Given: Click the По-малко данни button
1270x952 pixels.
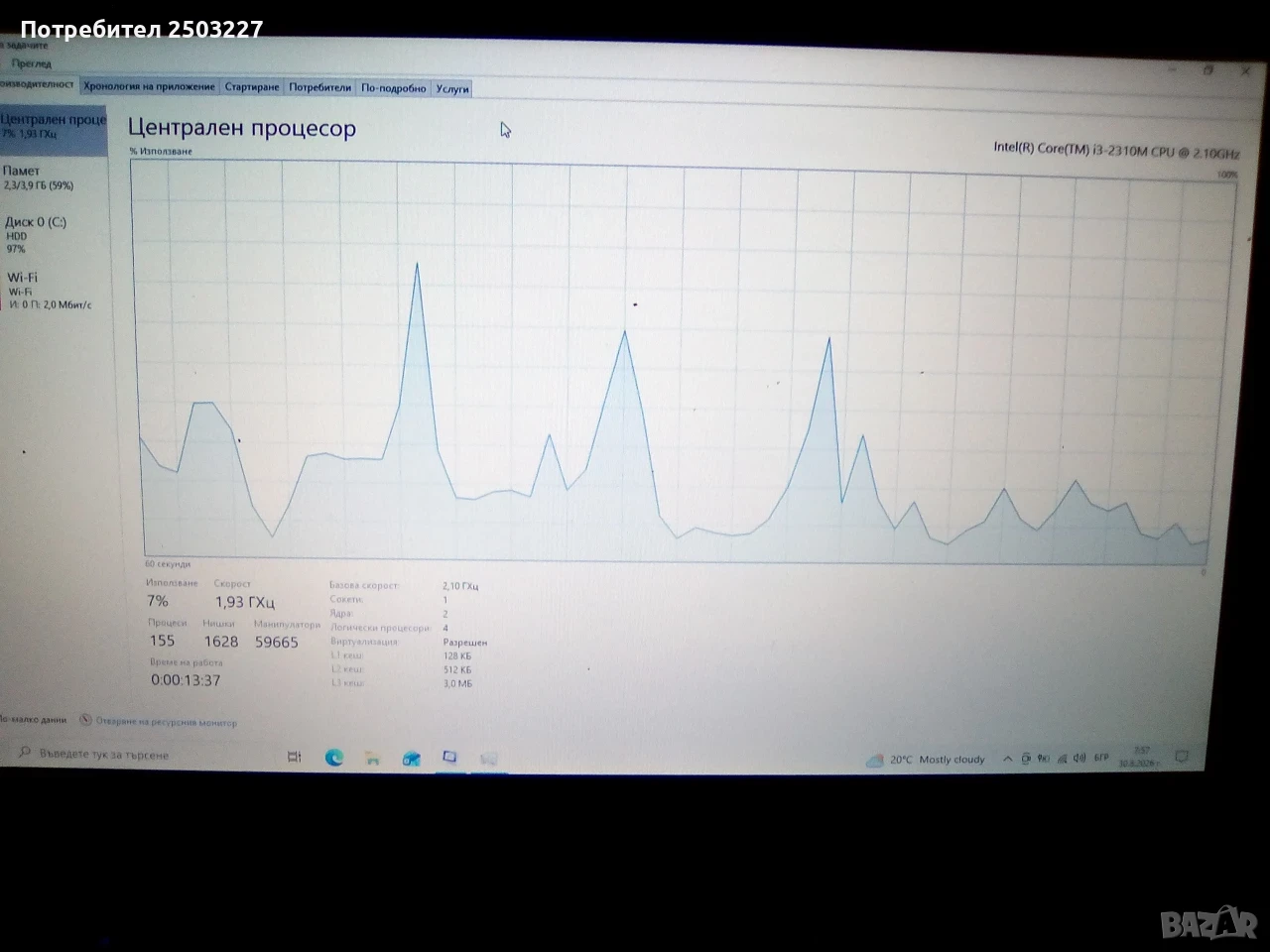Looking at the screenshot, I should 34,720.
